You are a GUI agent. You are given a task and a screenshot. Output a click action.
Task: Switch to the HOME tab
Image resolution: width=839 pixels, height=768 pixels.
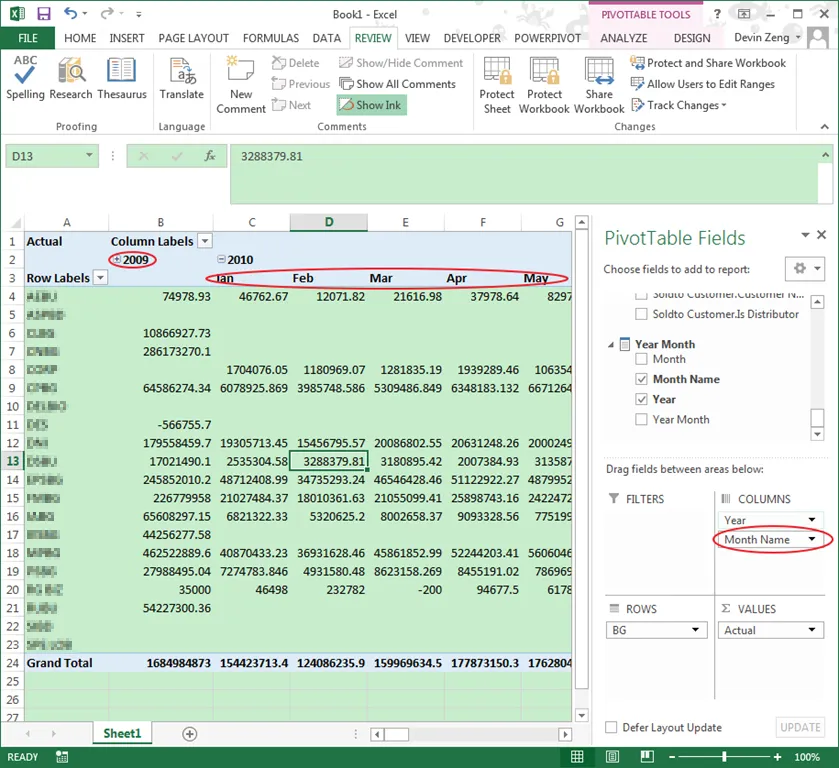pos(80,38)
